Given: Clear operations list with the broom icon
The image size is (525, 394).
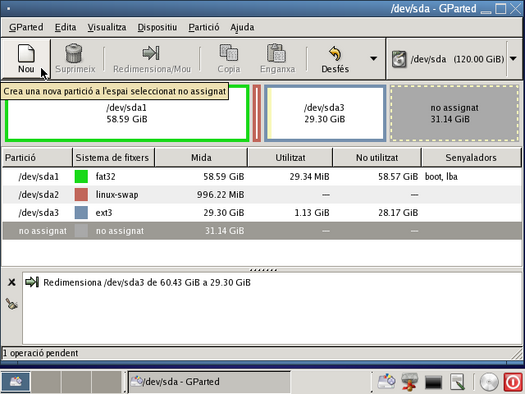Looking at the screenshot, I should point(12,304).
